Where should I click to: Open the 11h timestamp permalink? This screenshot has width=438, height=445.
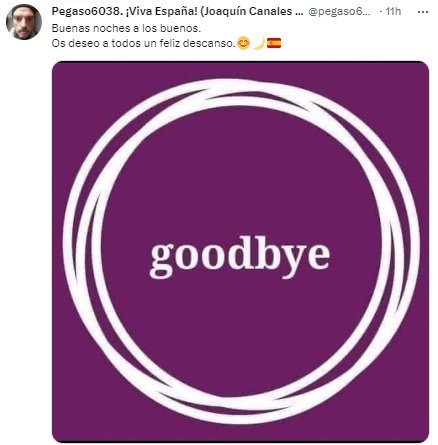(x=393, y=12)
